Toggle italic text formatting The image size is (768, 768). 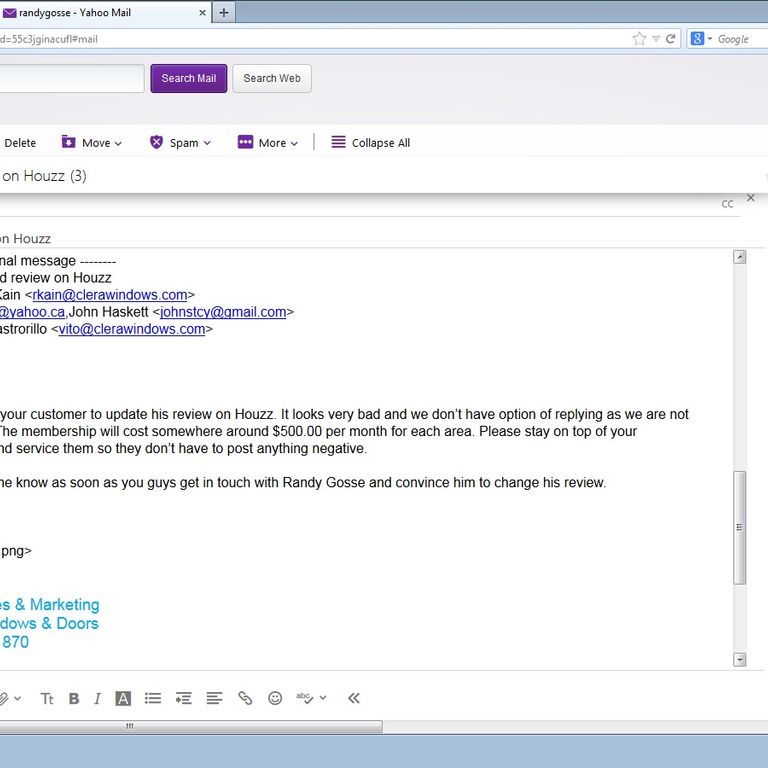coord(97,699)
